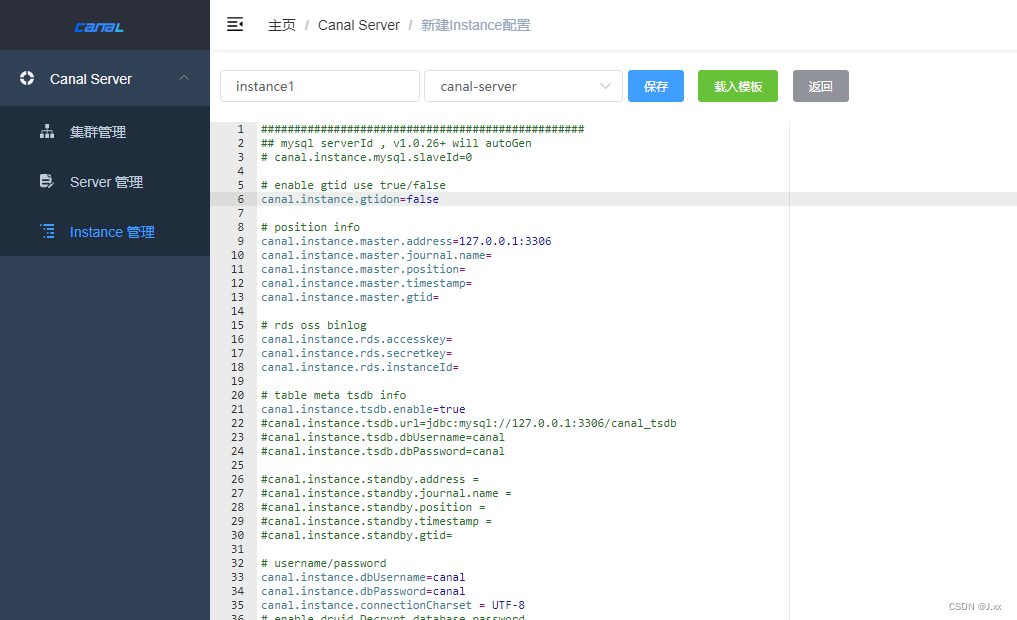Click comment '# enable gtid use true/false'
Screen dimensions: 1017x620
[x=353, y=185]
